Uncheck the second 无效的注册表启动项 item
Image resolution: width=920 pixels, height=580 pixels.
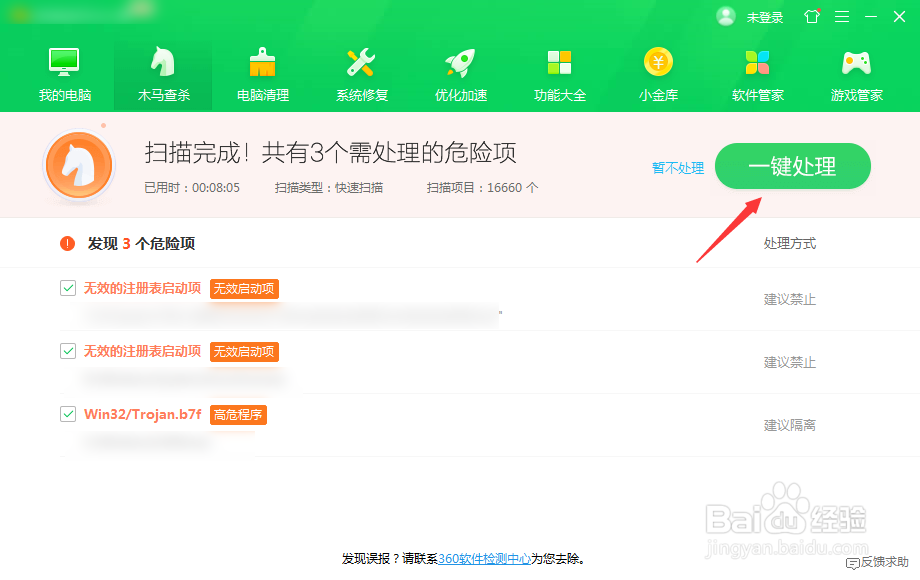pyautogui.click(x=68, y=351)
